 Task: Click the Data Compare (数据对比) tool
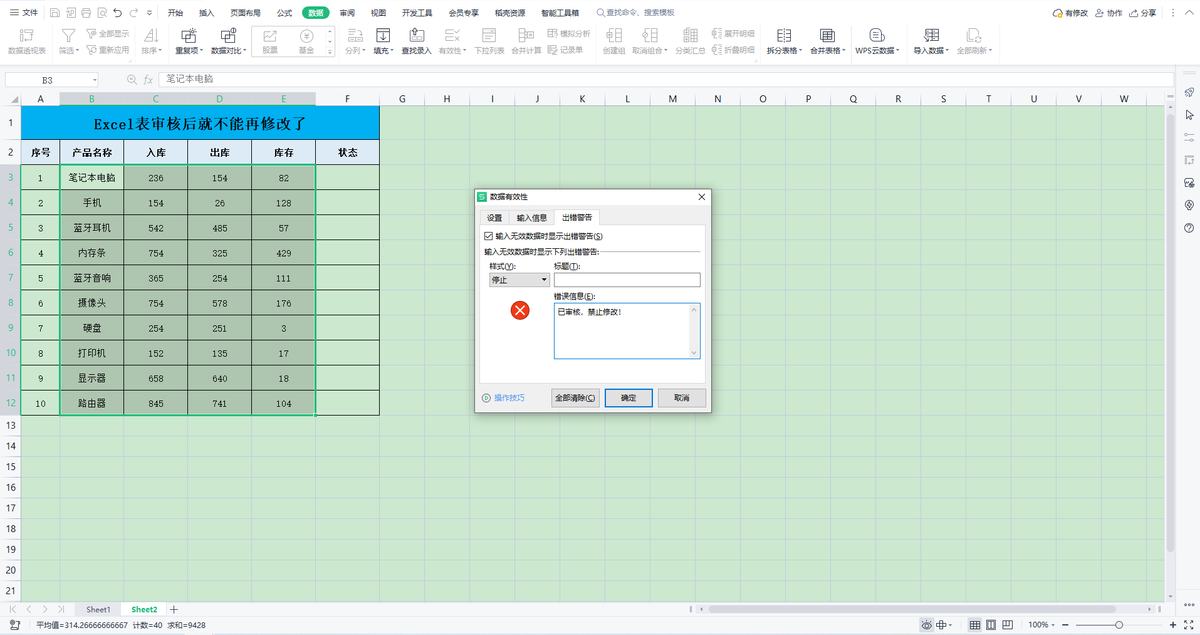click(x=227, y=41)
